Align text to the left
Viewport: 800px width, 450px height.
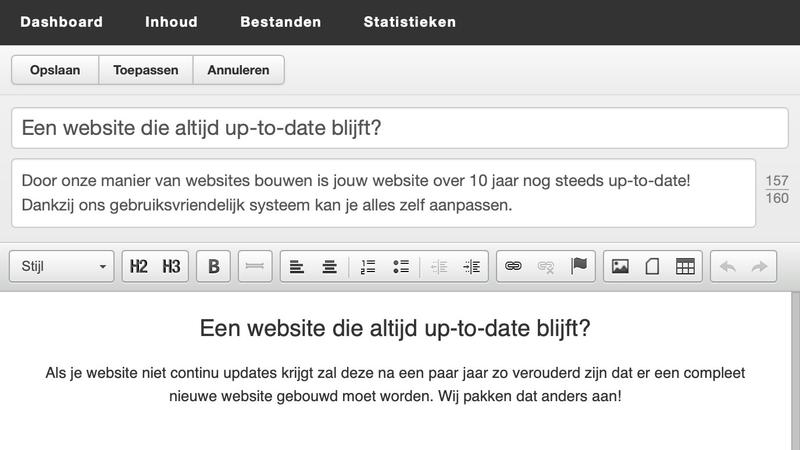[297, 266]
